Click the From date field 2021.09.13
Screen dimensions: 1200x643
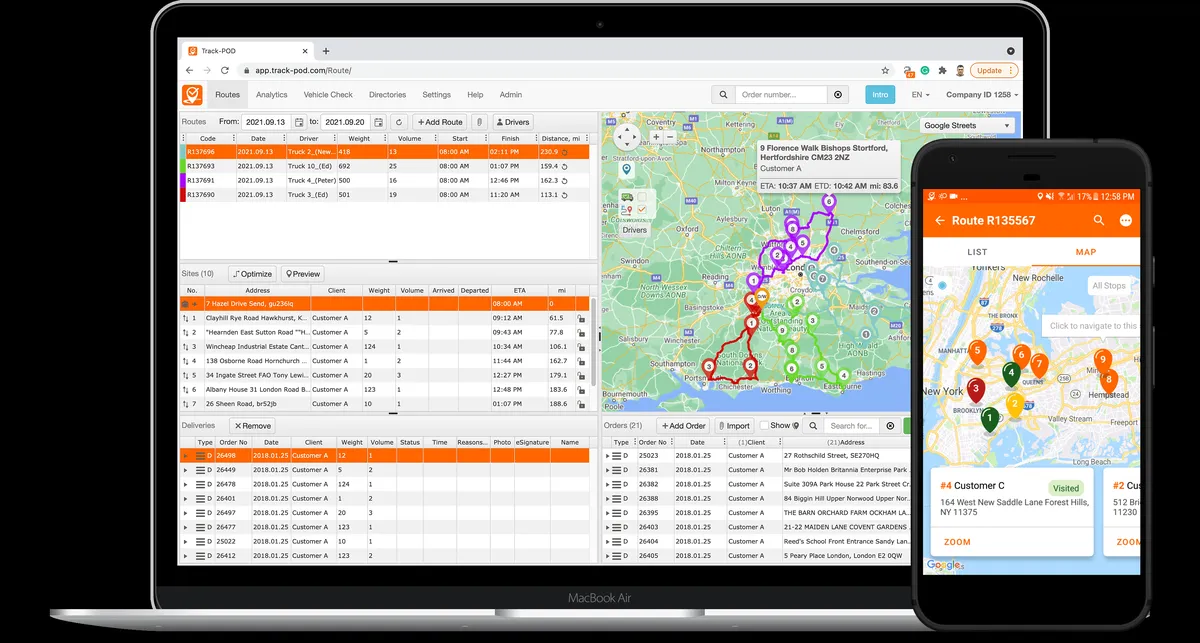pos(267,122)
